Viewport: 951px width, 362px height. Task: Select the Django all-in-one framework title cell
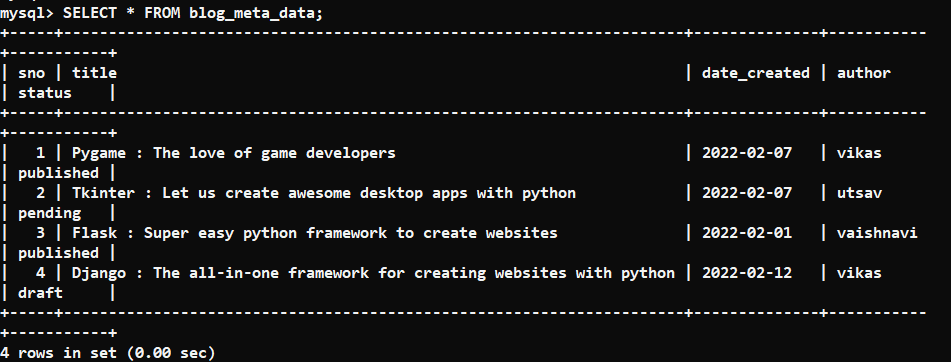click(x=374, y=273)
